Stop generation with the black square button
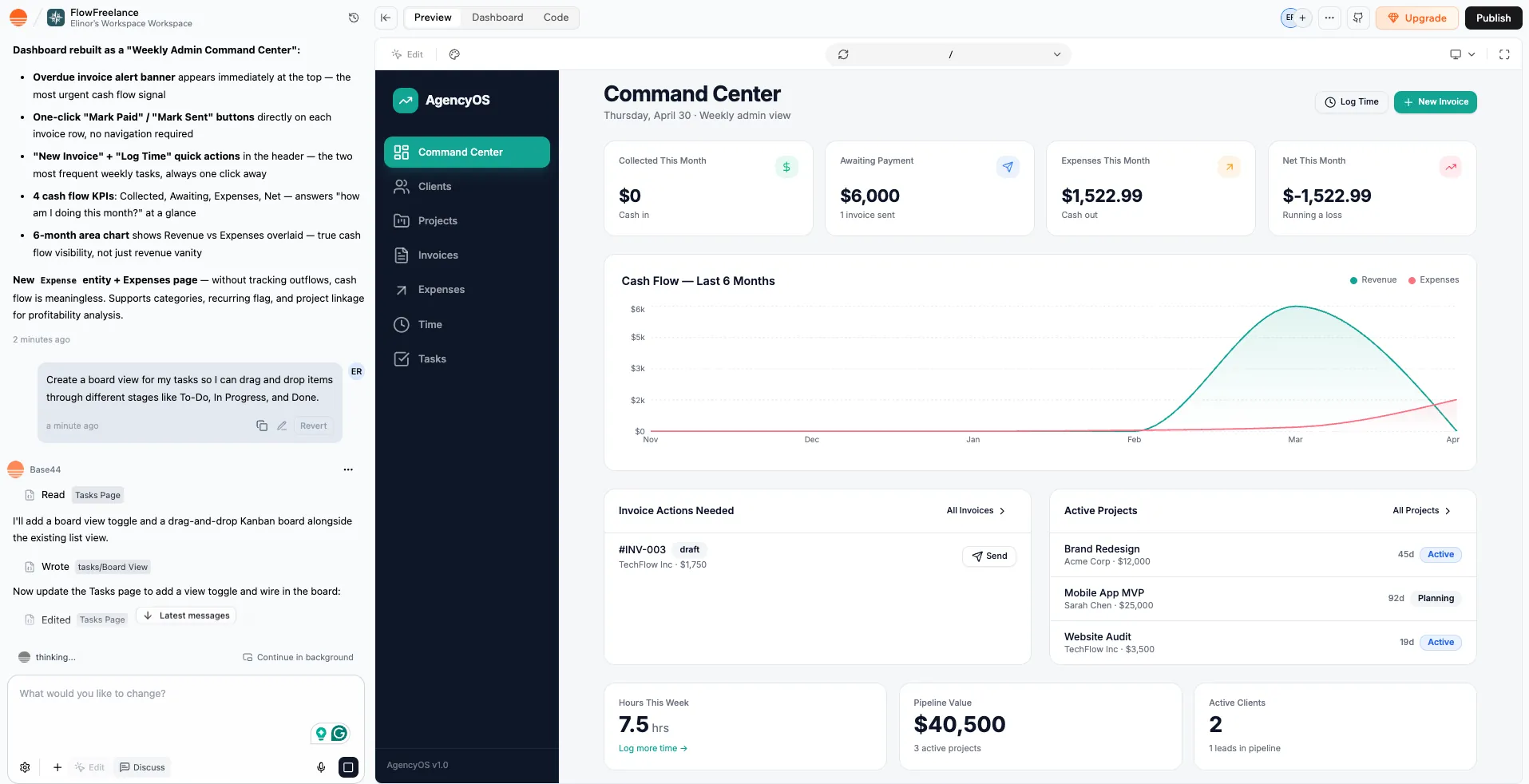The width and height of the screenshot is (1529, 784). [348, 767]
